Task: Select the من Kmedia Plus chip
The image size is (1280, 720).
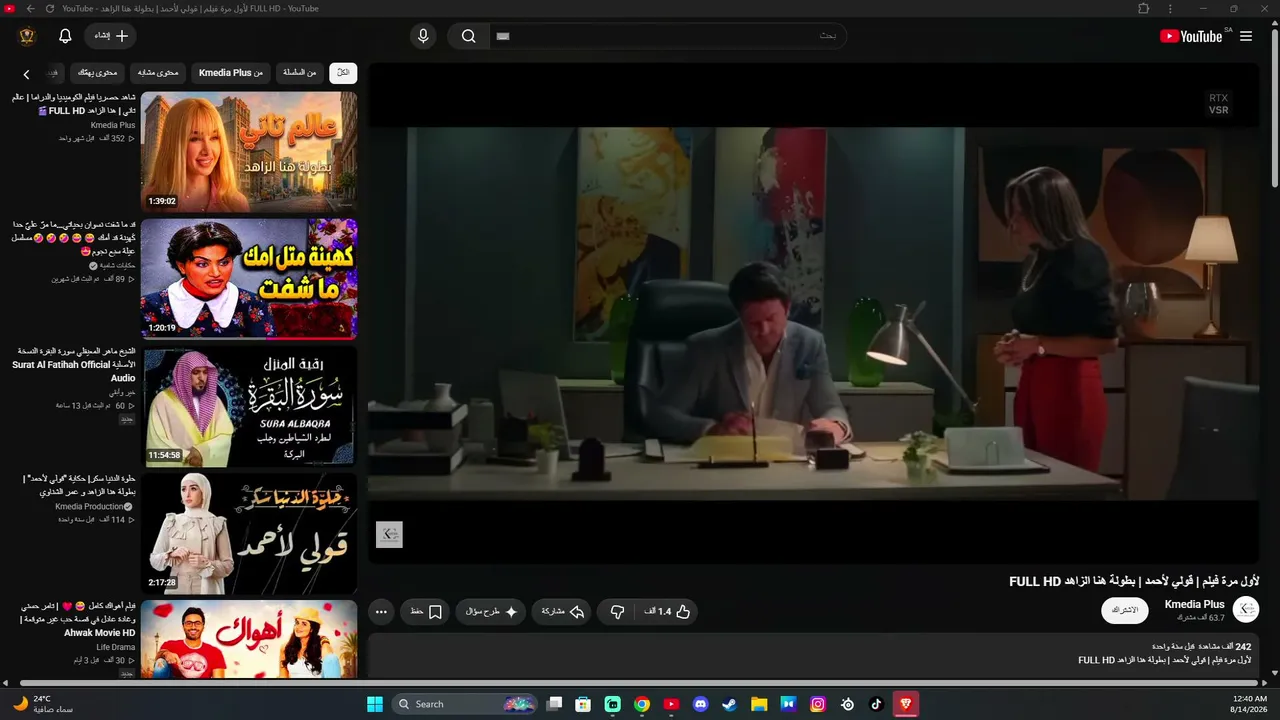Action: click(x=231, y=72)
